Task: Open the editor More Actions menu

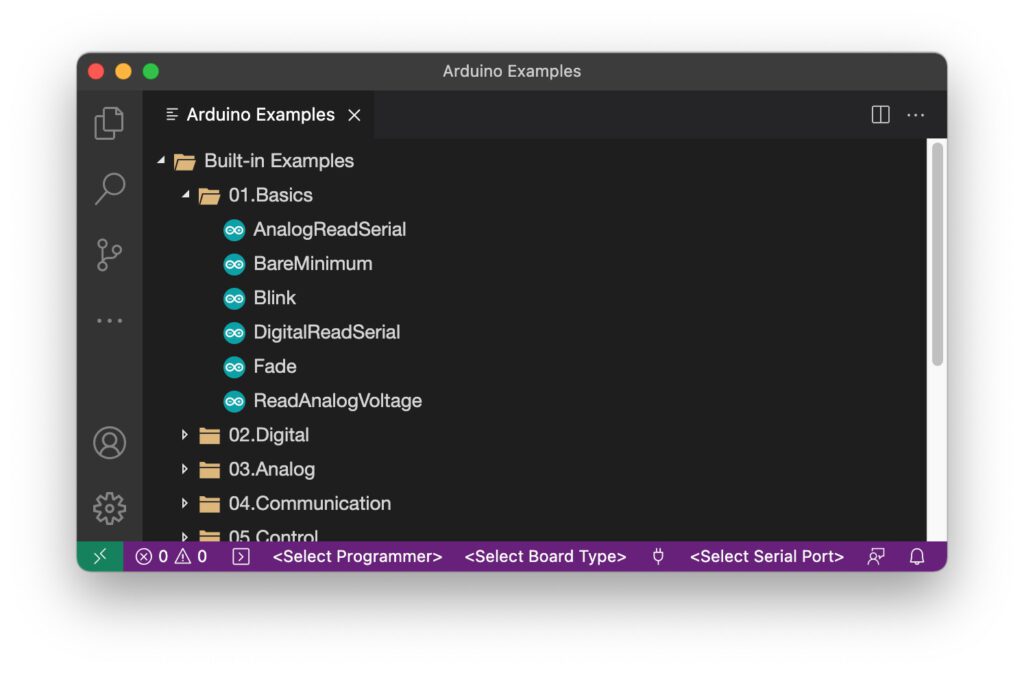Action: coord(916,115)
